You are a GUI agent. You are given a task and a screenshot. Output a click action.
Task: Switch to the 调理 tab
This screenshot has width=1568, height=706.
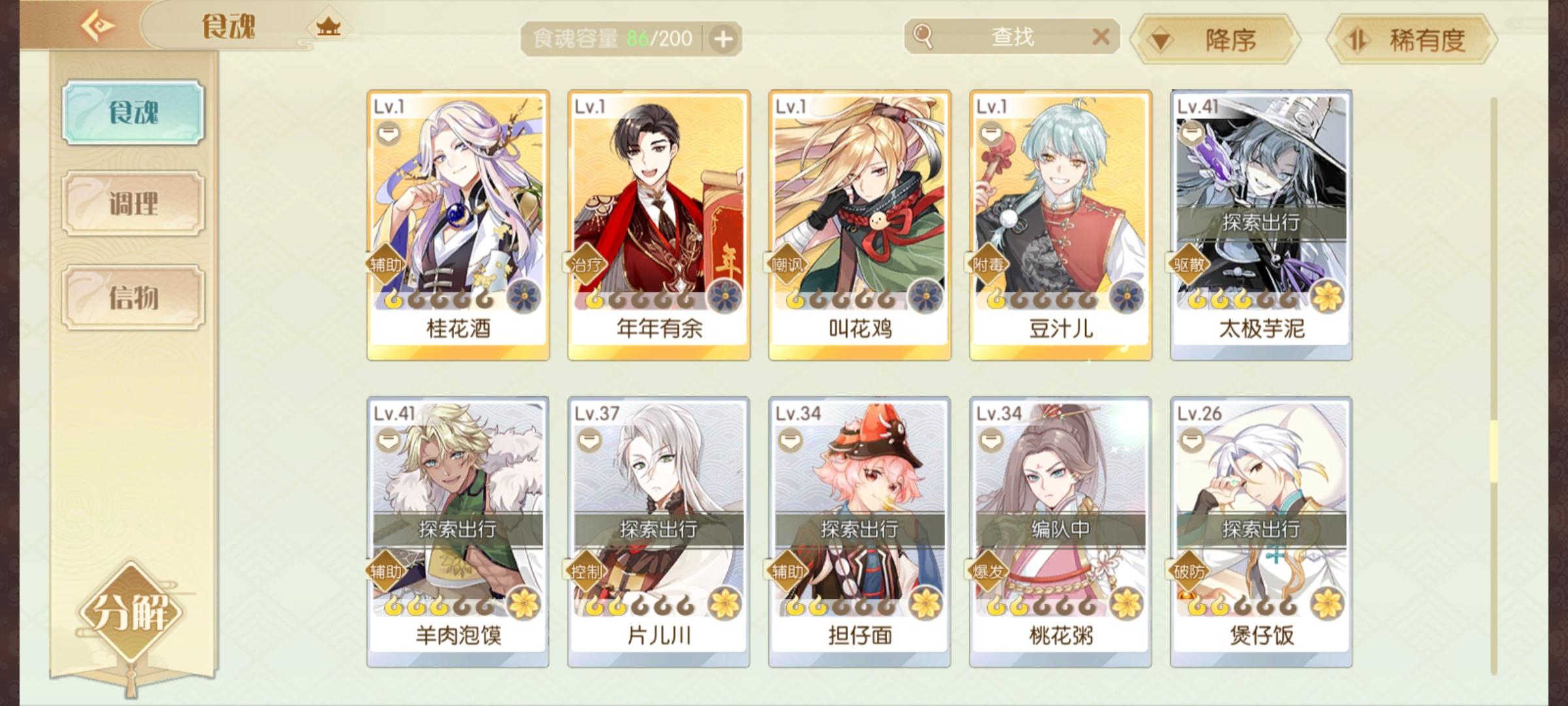click(133, 203)
